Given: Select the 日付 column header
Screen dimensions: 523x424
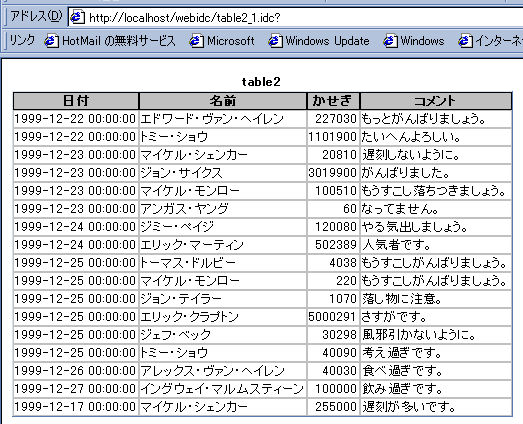Looking at the screenshot, I should pos(76,101).
